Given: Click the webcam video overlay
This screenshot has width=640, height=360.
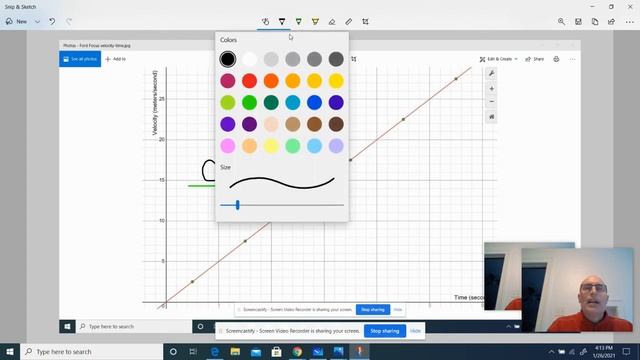Looking at the screenshot, I should [x=578, y=290].
